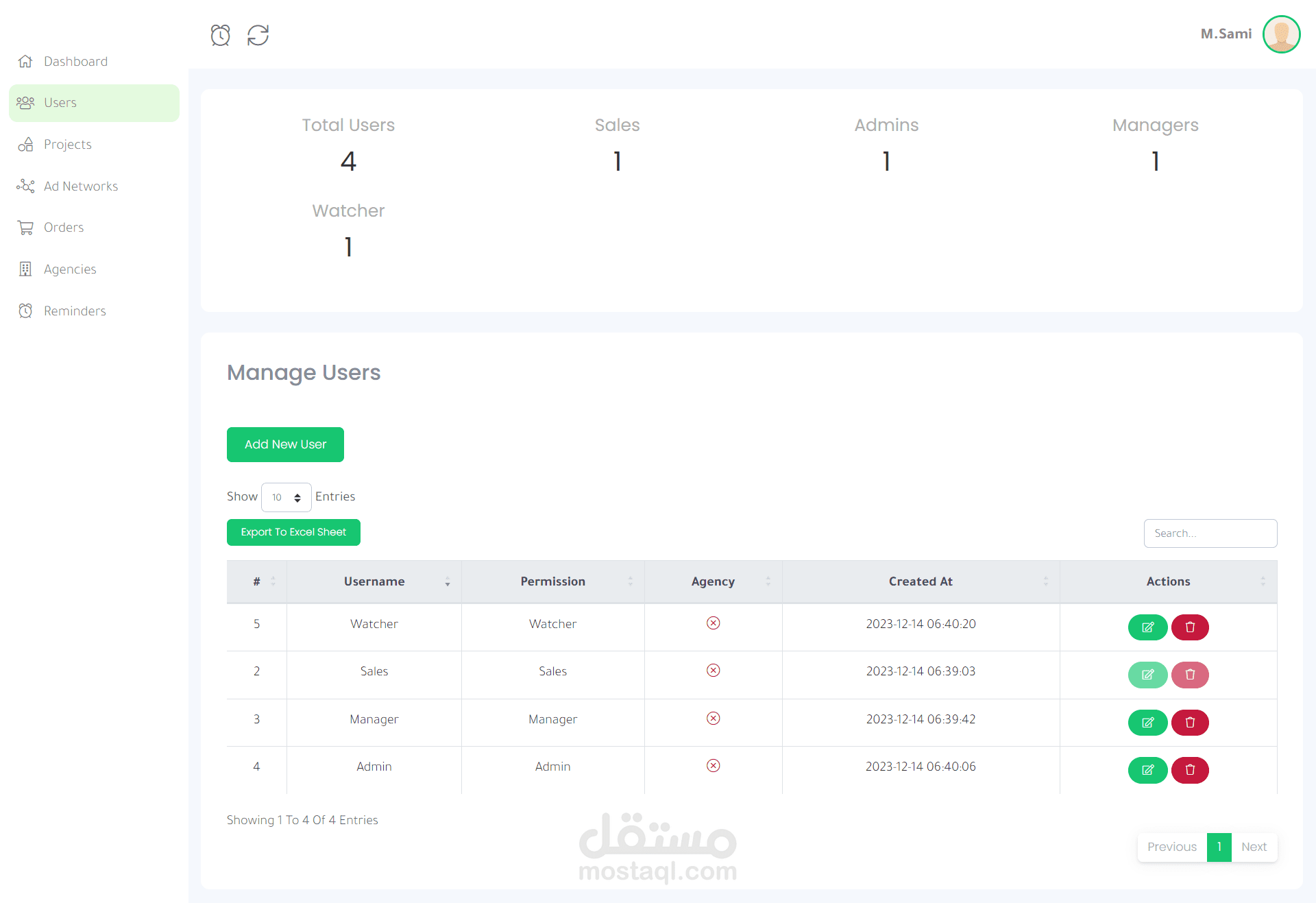Click the refresh icon in top bar

[x=258, y=35]
